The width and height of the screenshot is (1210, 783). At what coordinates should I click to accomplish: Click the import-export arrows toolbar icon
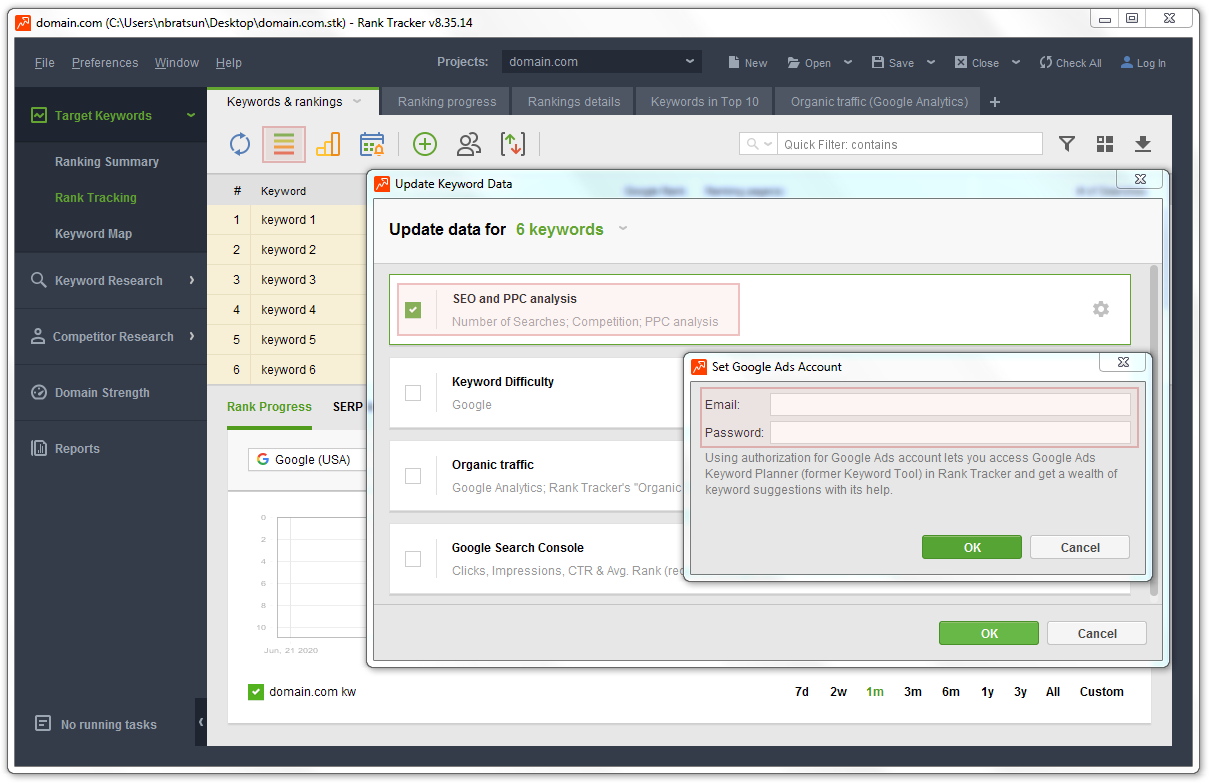(x=512, y=144)
